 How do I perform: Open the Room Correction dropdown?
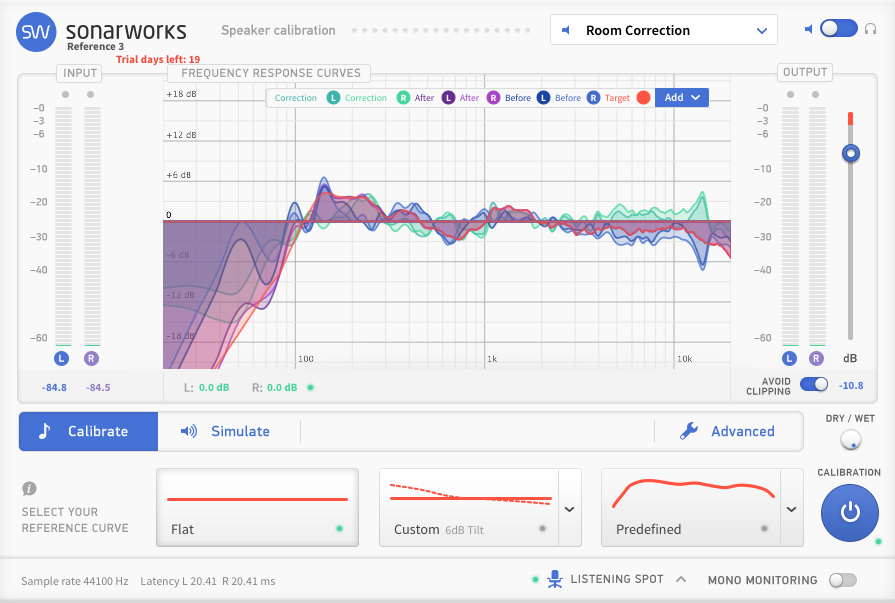pyautogui.click(x=663, y=30)
